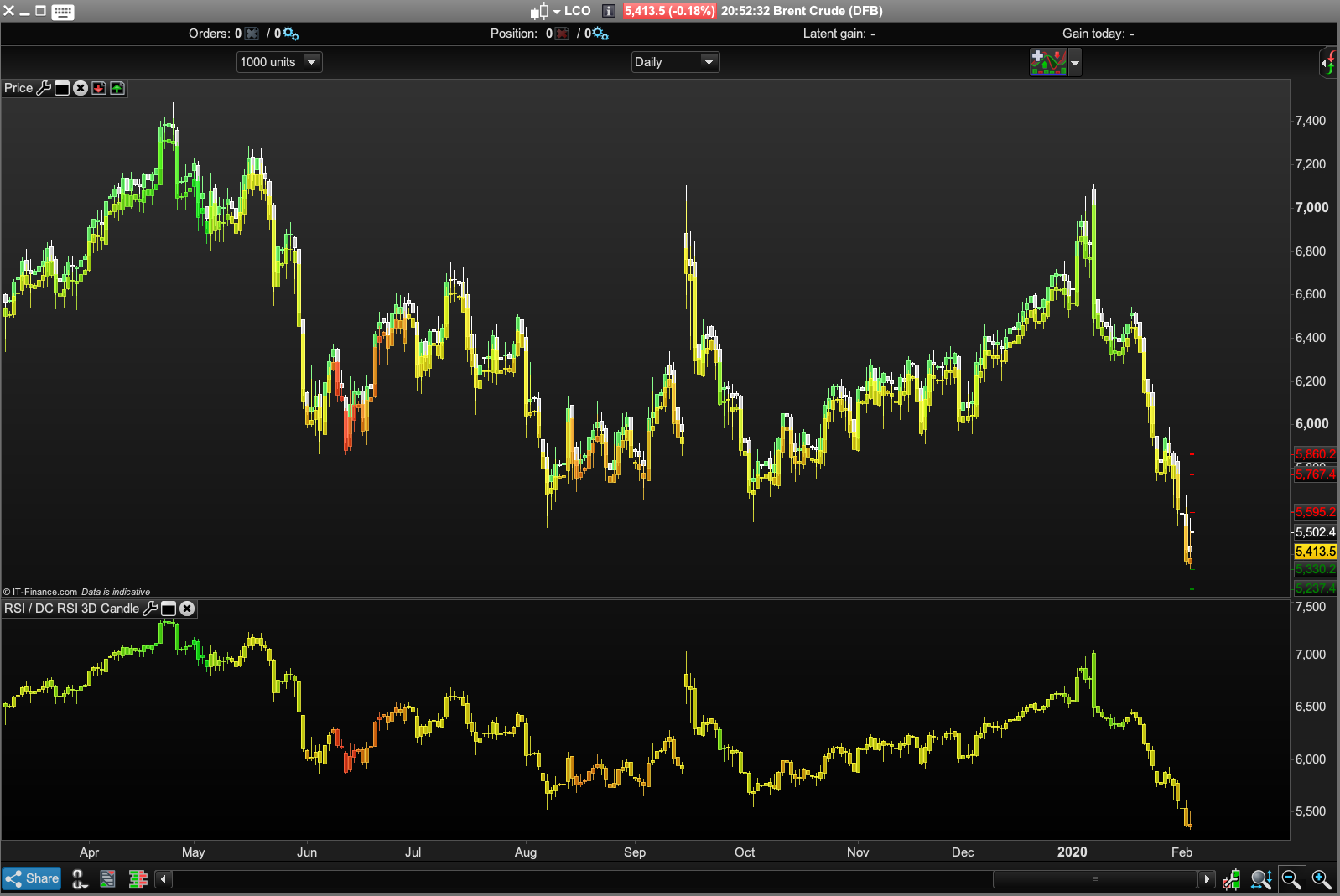Zoom out the chart horizontally
Image resolution: width=1340 pixels, height=896 pixels.
click(x=1291, y=879)
